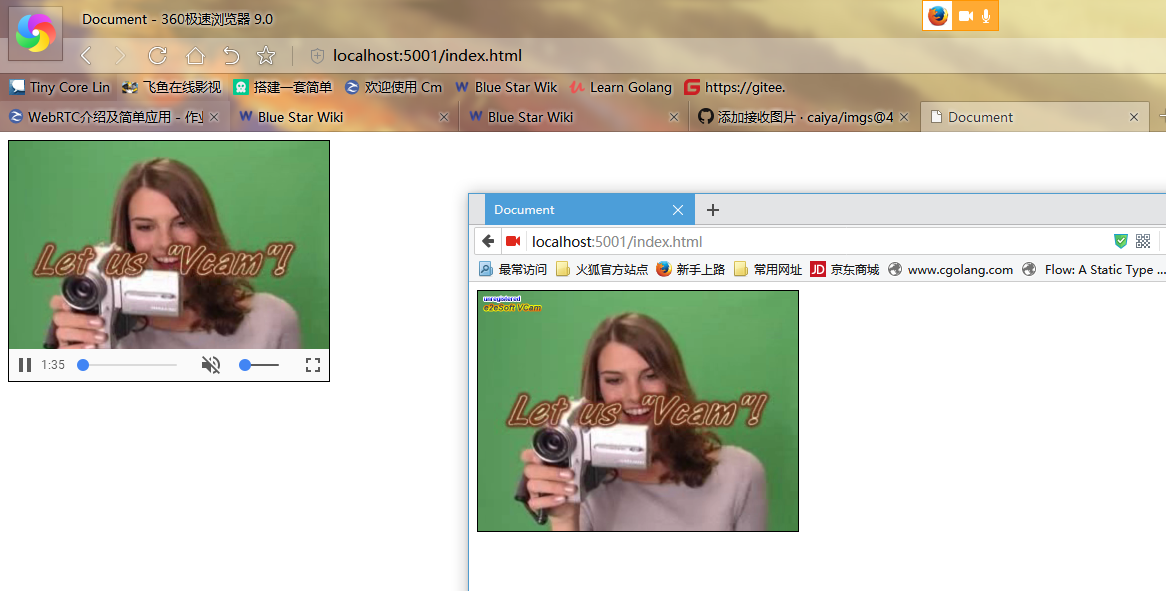
Task: Go forward in 360 browser
Action: coord(120,56)
